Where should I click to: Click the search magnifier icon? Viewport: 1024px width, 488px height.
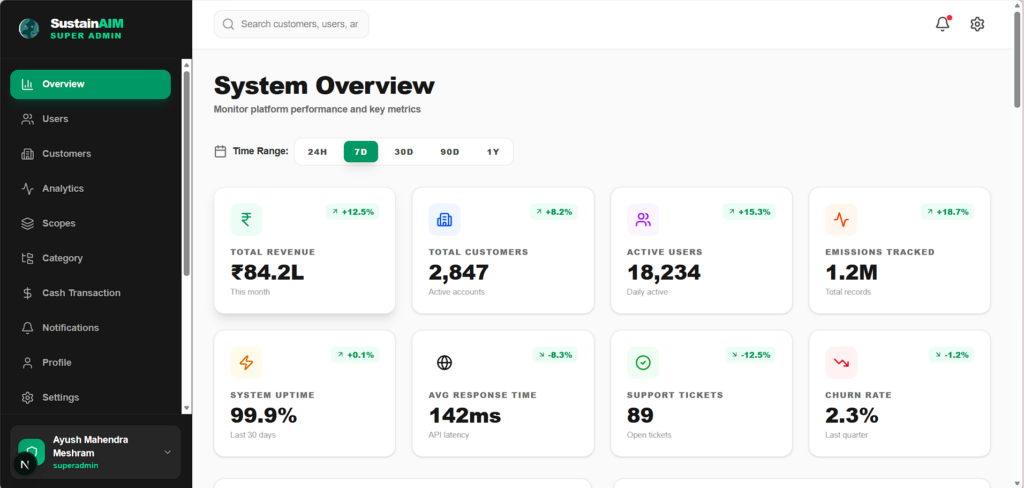coord(228,24)
